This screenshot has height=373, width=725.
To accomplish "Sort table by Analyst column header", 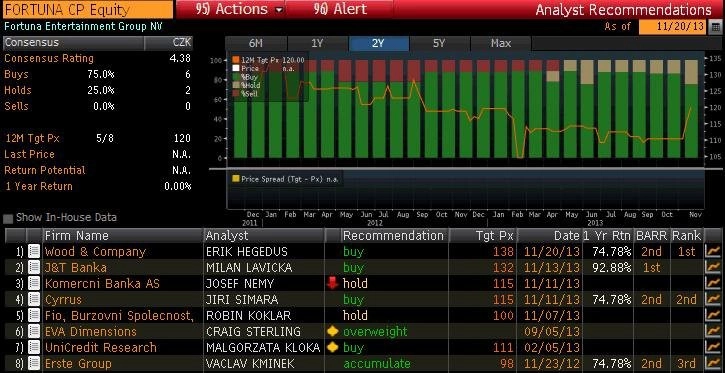I will [264, 236].
